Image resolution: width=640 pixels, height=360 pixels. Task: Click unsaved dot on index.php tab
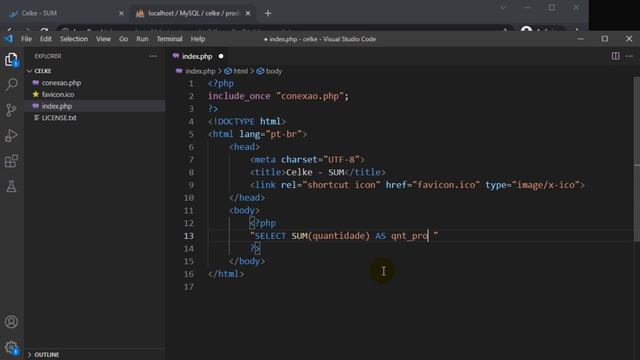point(221,56)
